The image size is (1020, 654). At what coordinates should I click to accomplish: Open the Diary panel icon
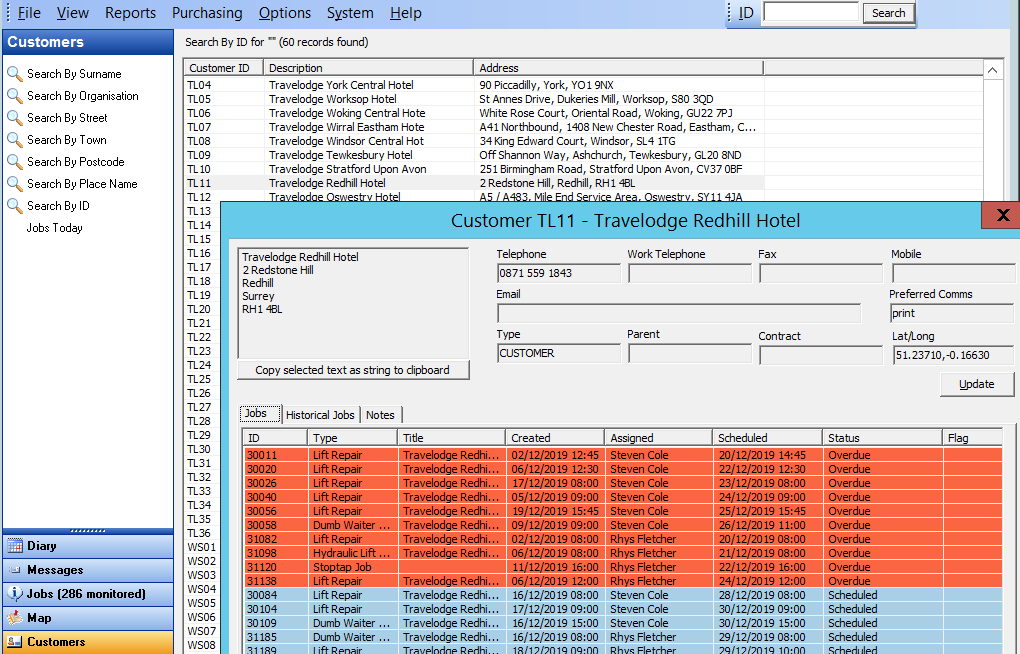(15, 546)
